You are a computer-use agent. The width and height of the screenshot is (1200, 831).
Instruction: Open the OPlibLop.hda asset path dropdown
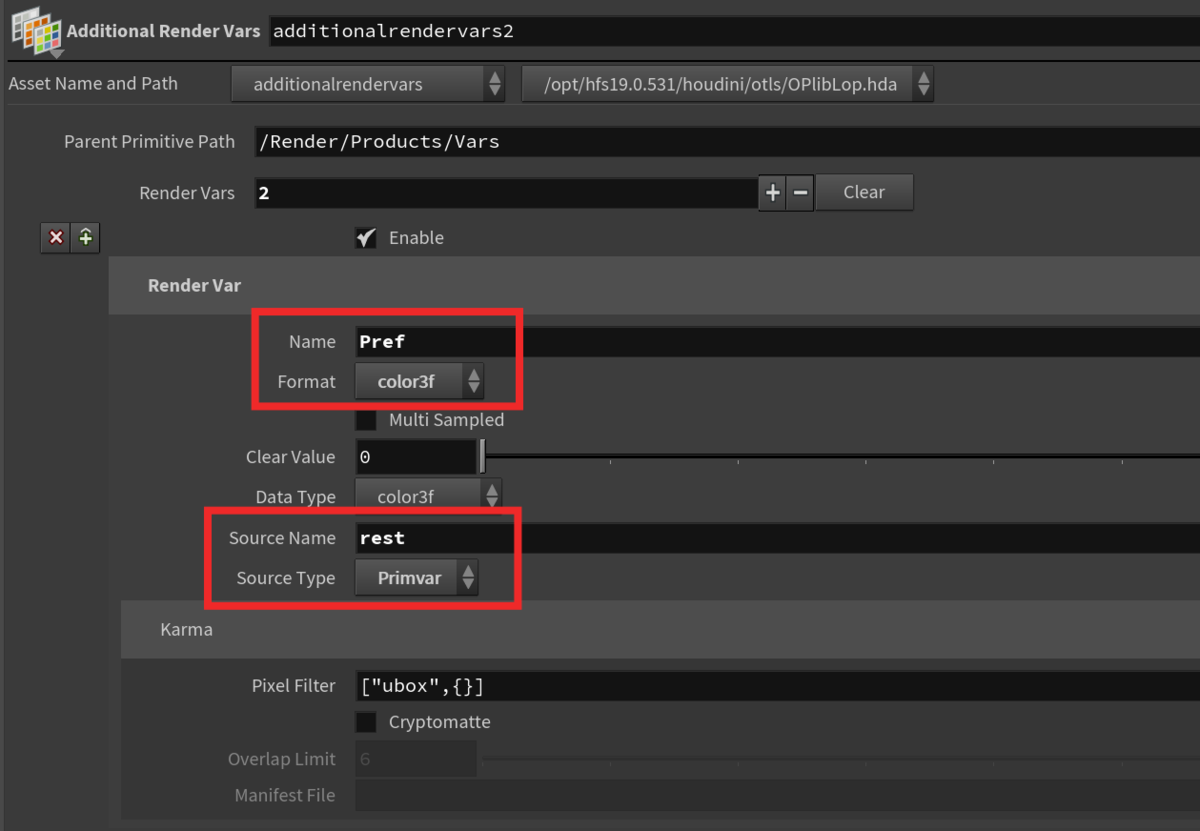coord(728,84)
